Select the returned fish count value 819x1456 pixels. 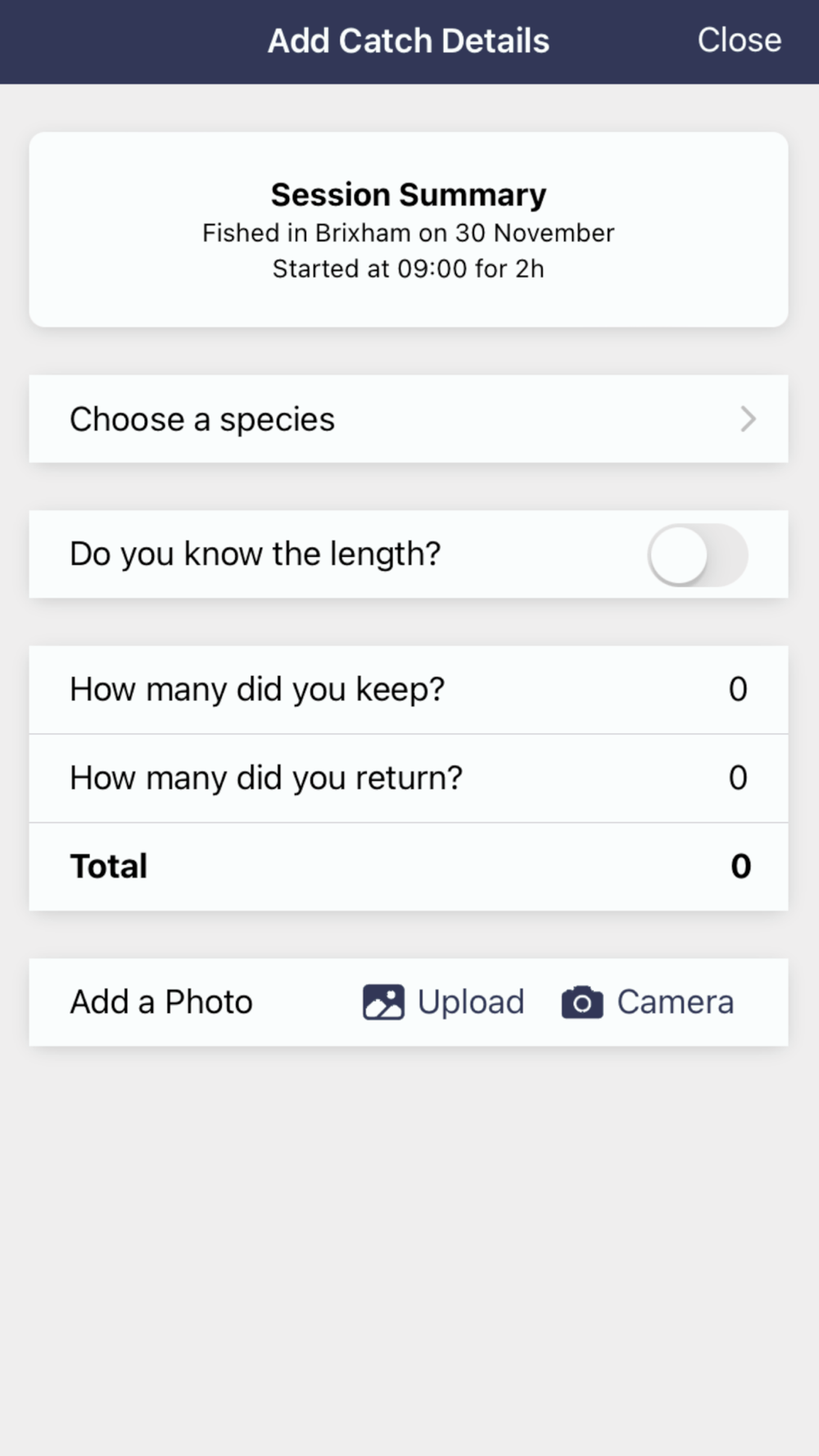(x=738, y=778)
